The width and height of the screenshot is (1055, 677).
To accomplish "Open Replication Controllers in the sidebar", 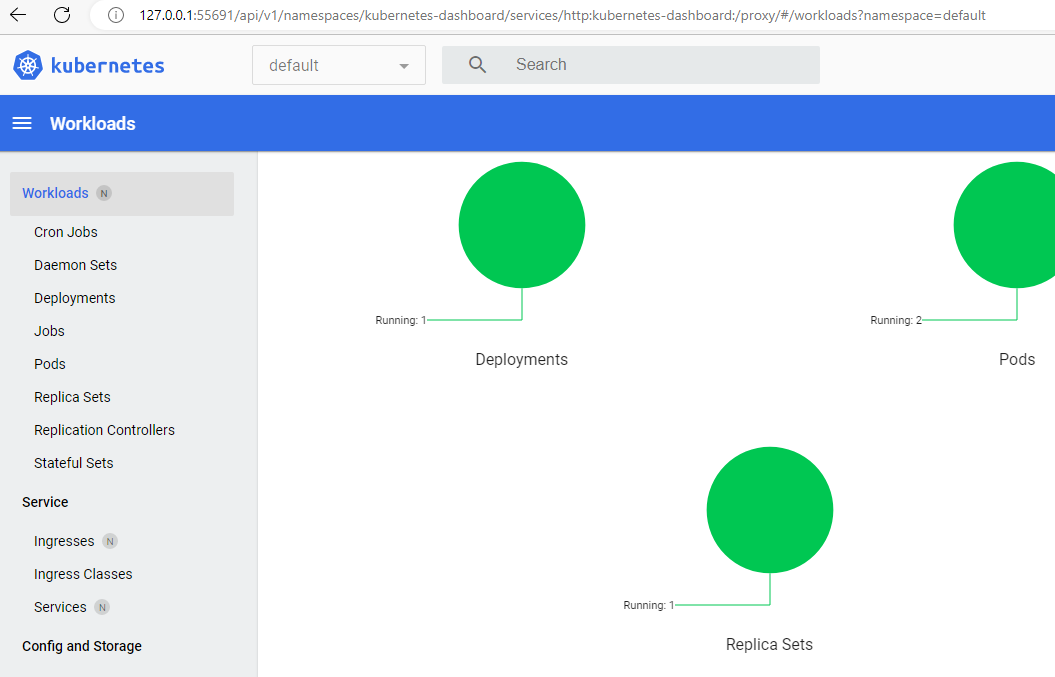I will [104, 430].
